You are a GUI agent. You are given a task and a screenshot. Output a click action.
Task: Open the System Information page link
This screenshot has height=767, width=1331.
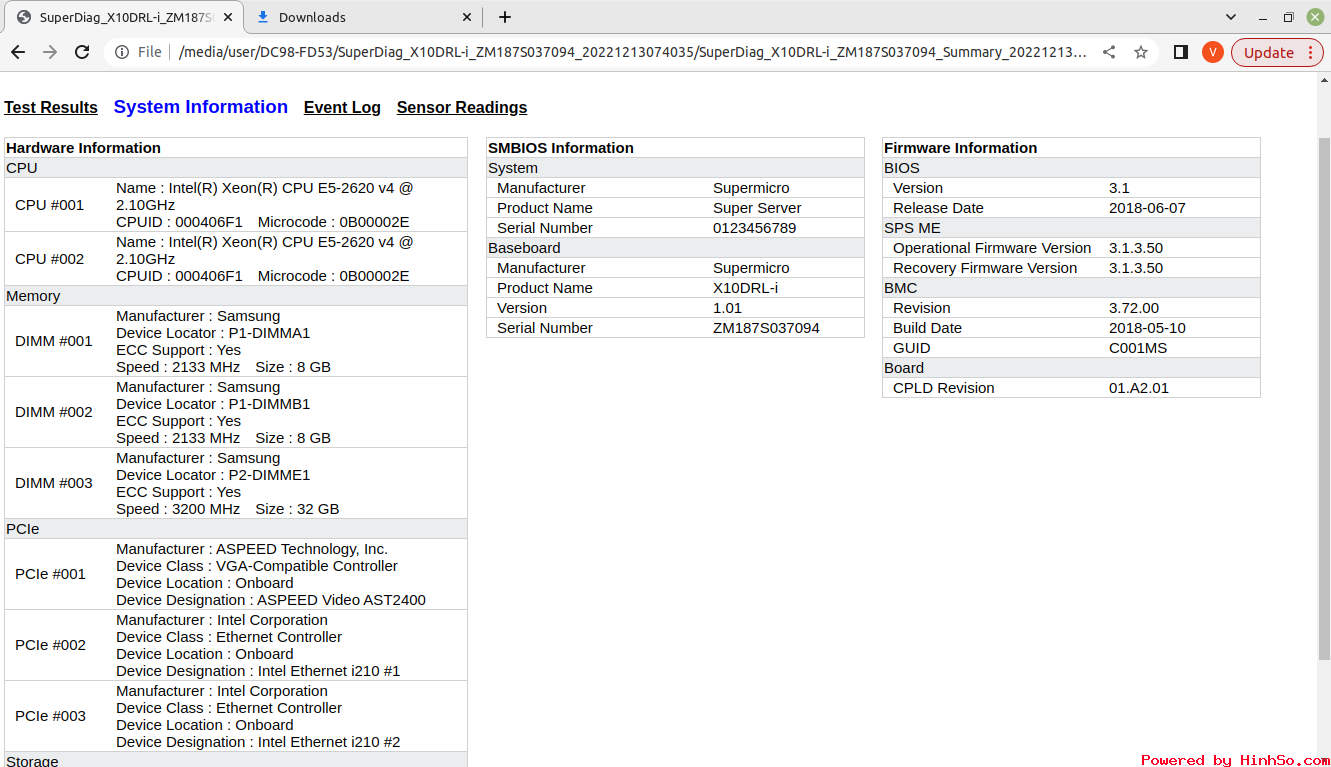(201, 107)
